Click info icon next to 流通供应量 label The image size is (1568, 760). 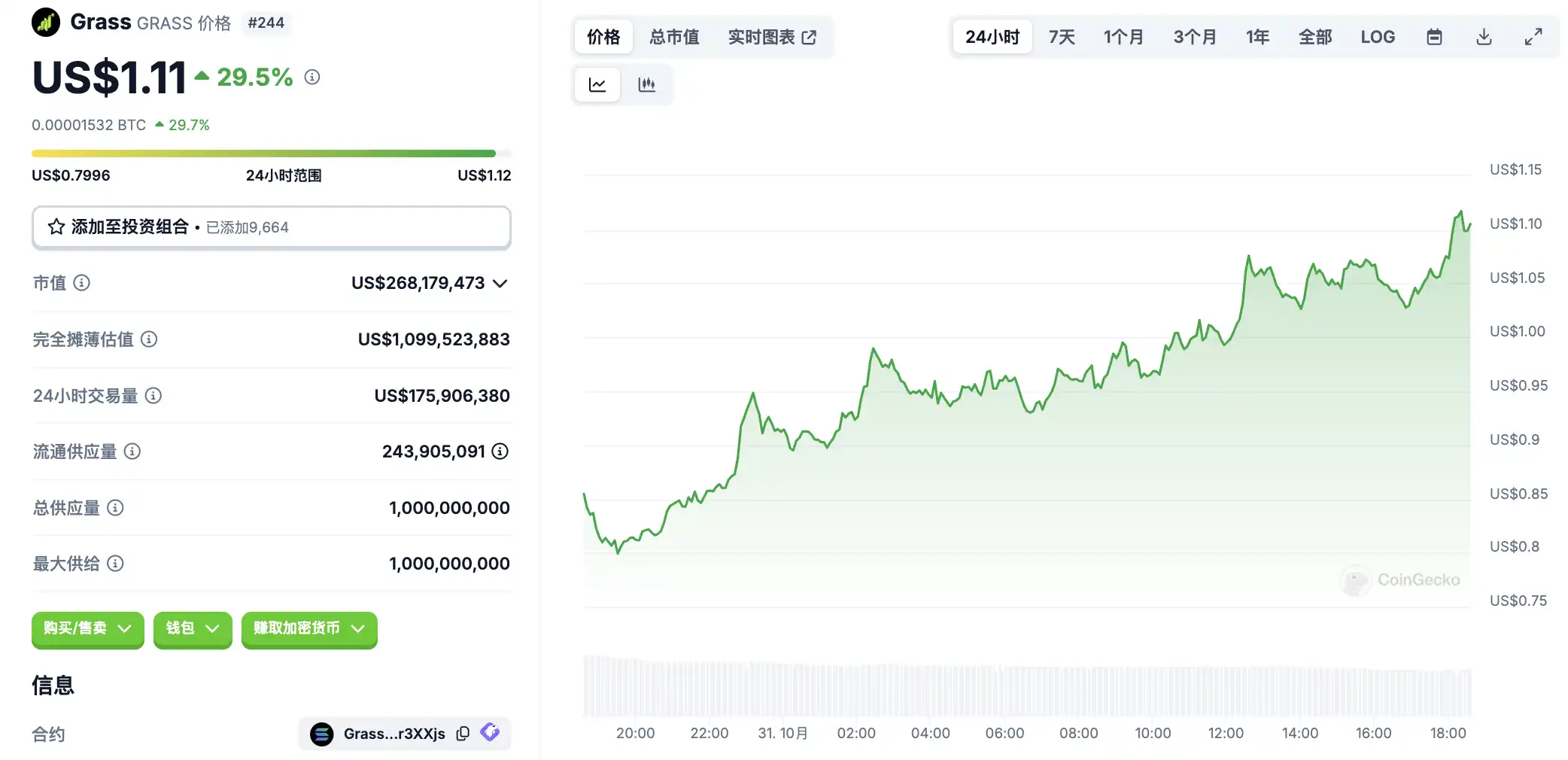coord(132,451)
